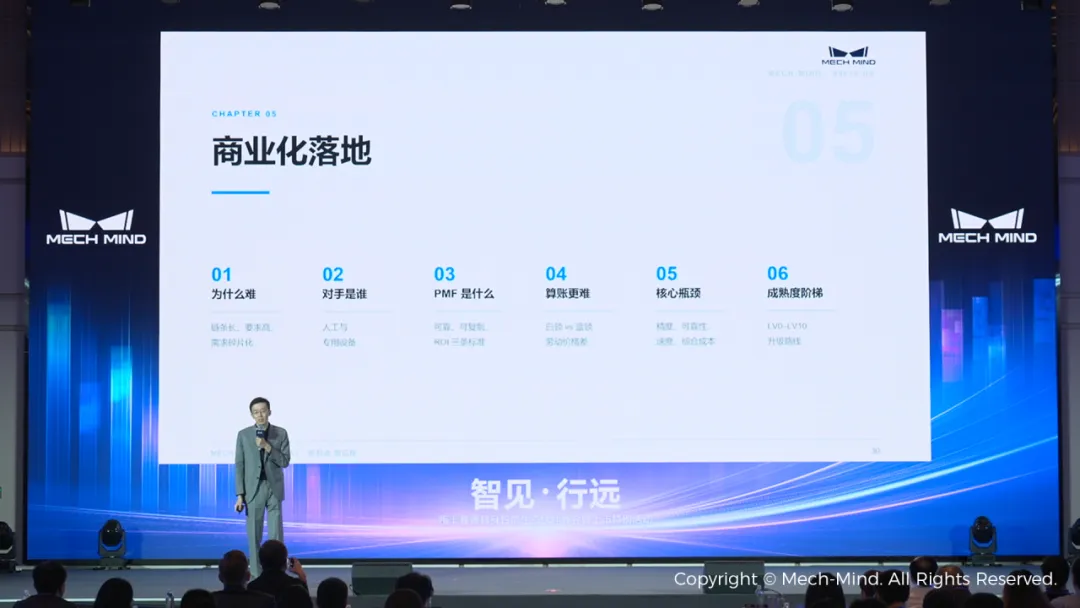Select the blue number "04"

(556, 274)
